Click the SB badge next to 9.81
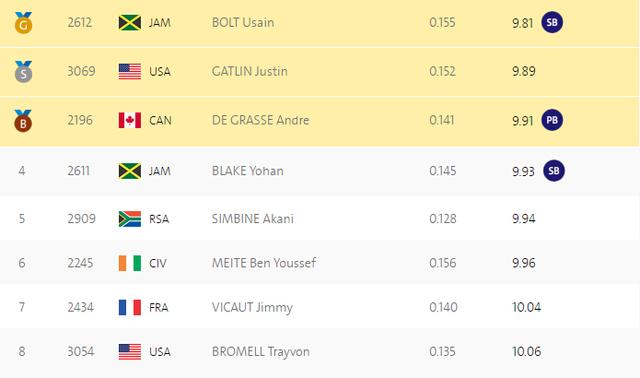 (552, 22)
